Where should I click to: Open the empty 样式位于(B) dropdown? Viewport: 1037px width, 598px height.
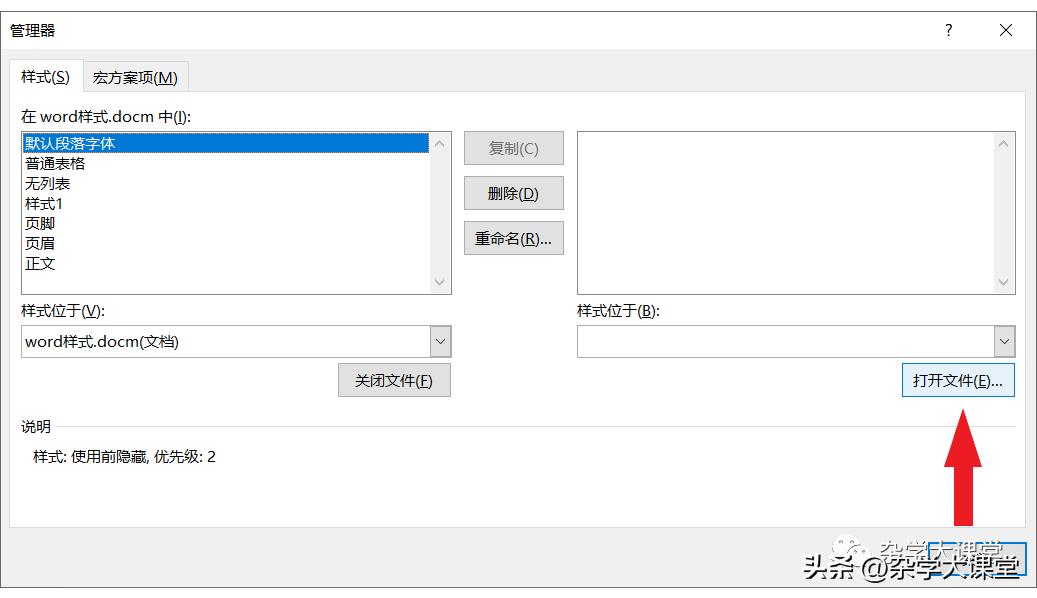pos(1004,341)
